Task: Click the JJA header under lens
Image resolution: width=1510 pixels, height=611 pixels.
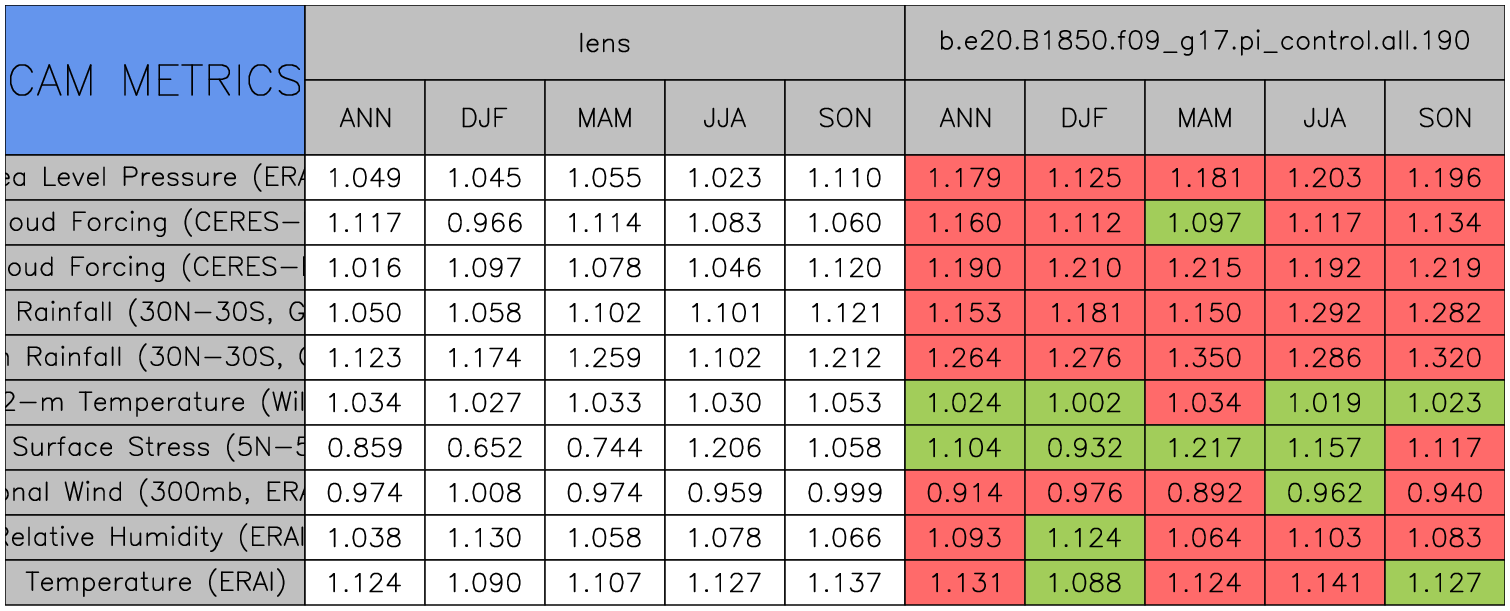Action: coord(724,118)
